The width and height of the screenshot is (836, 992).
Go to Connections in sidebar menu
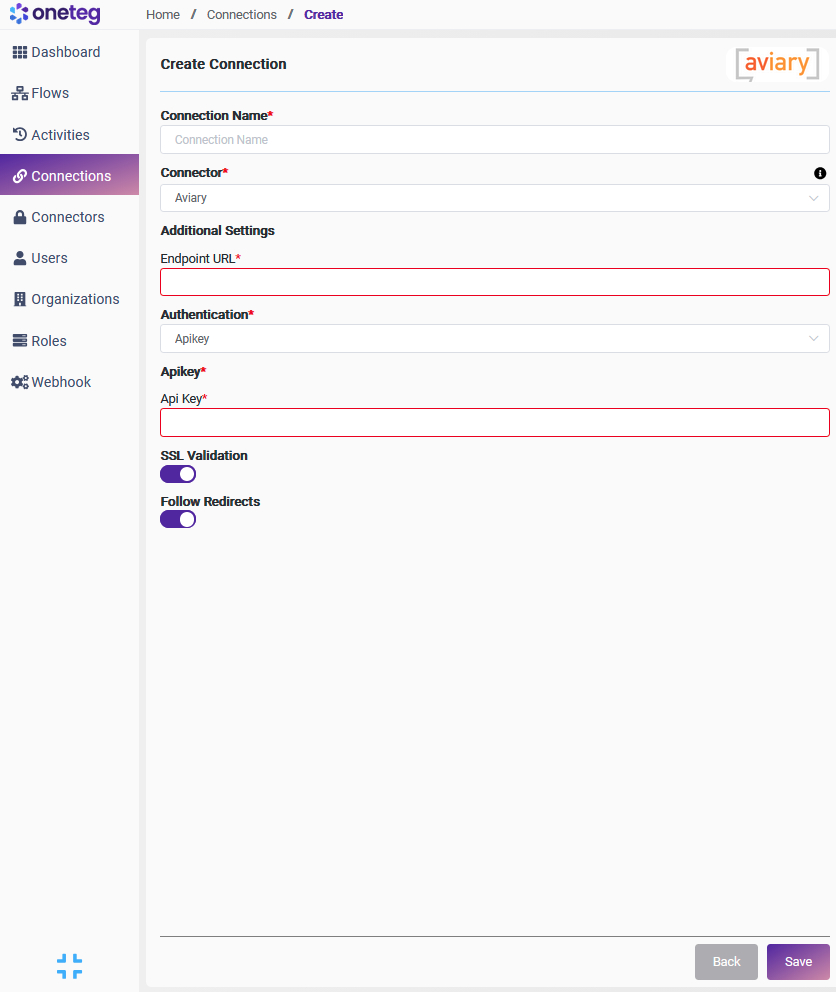[71, 176]
